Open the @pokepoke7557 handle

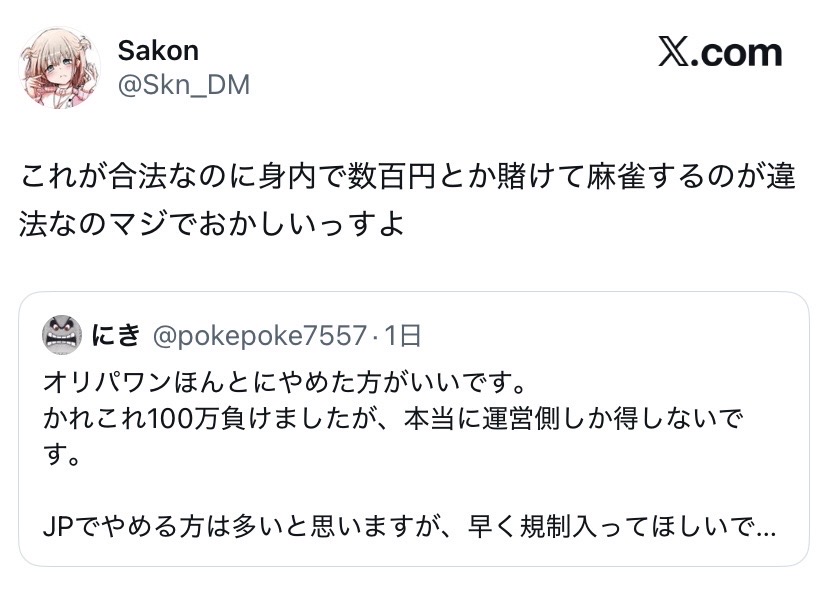coord(259,335)
